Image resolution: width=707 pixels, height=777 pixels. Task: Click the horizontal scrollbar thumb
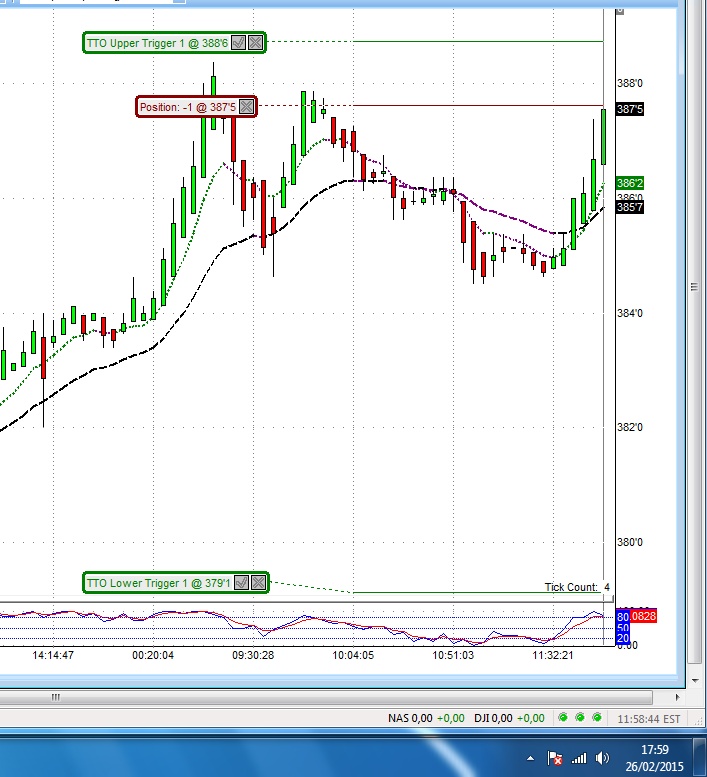tap(326, 698)
